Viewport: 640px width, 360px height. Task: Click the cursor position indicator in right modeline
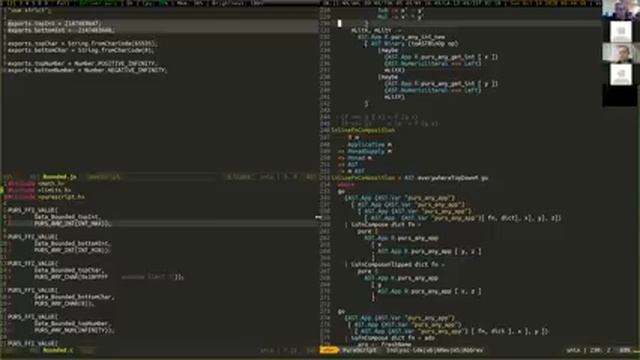600,350
